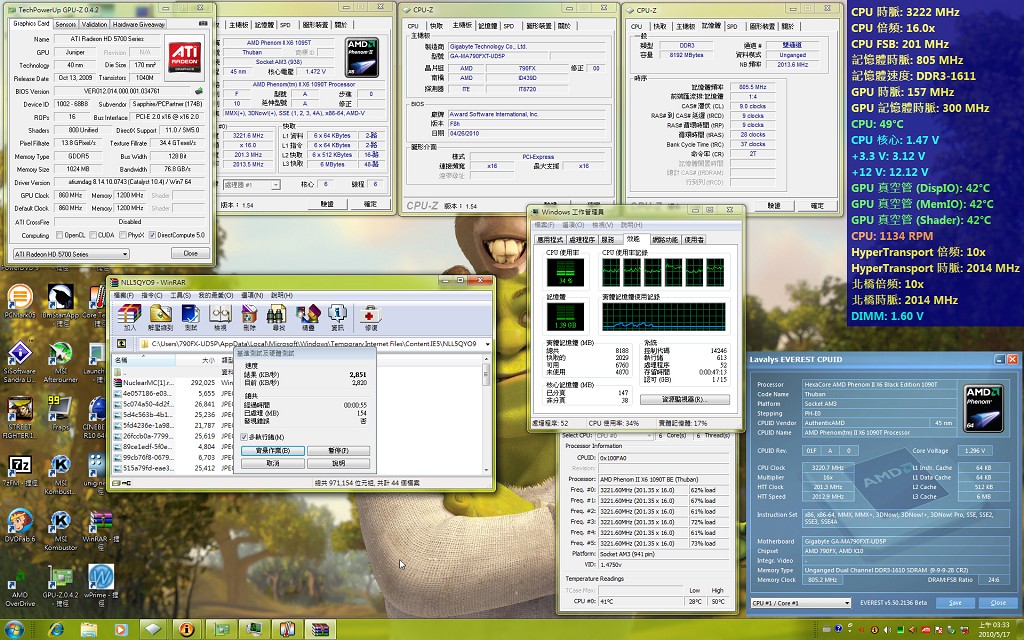Open GPU-Z ATI Radeon HD 5700 dropdown
This screenshot has width=1024, height=640.
coord(71,254)
